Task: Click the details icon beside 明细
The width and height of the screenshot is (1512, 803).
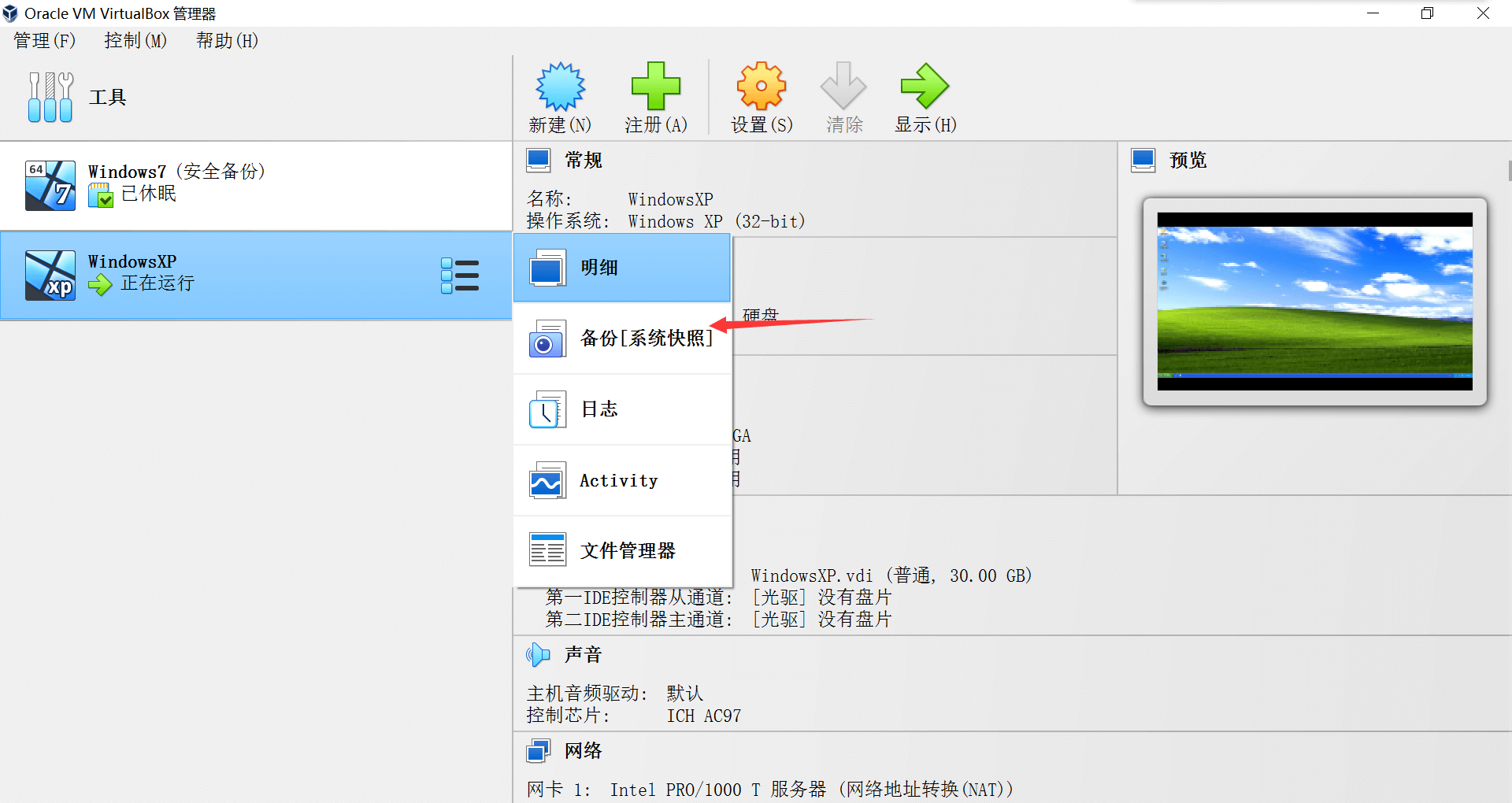Action: pos(547,268)
